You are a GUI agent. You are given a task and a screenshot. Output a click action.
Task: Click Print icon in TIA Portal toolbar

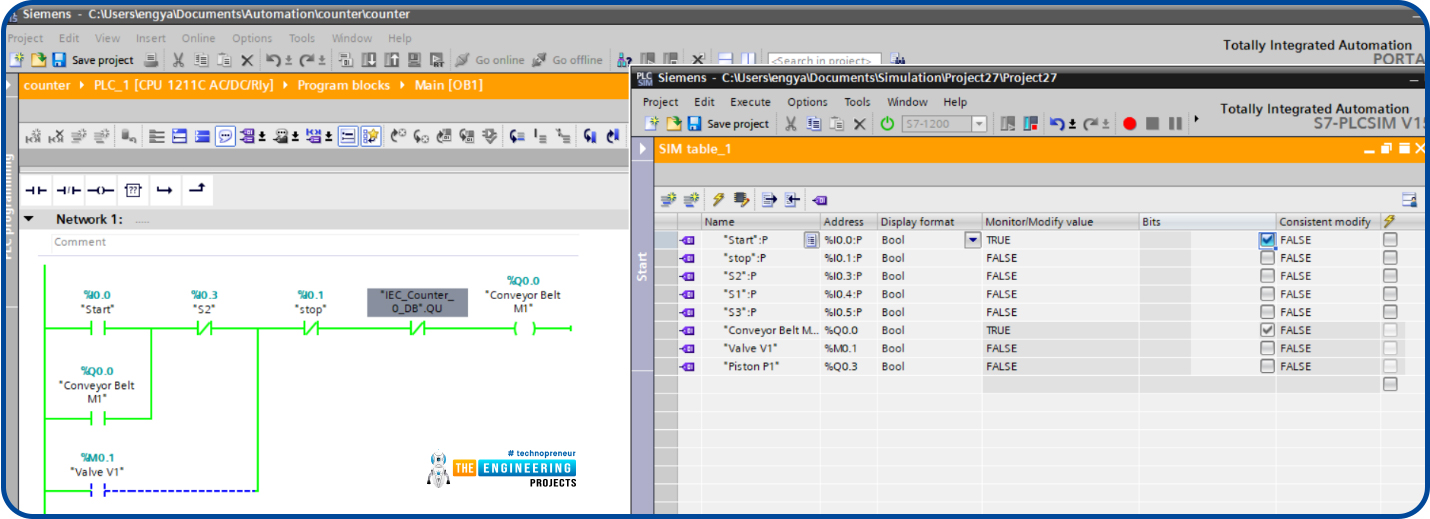coord(151,60)
